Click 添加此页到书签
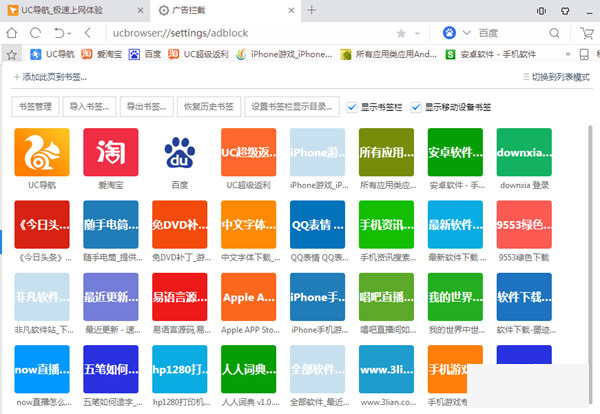 pyautogui.click(x=51, y=77)
